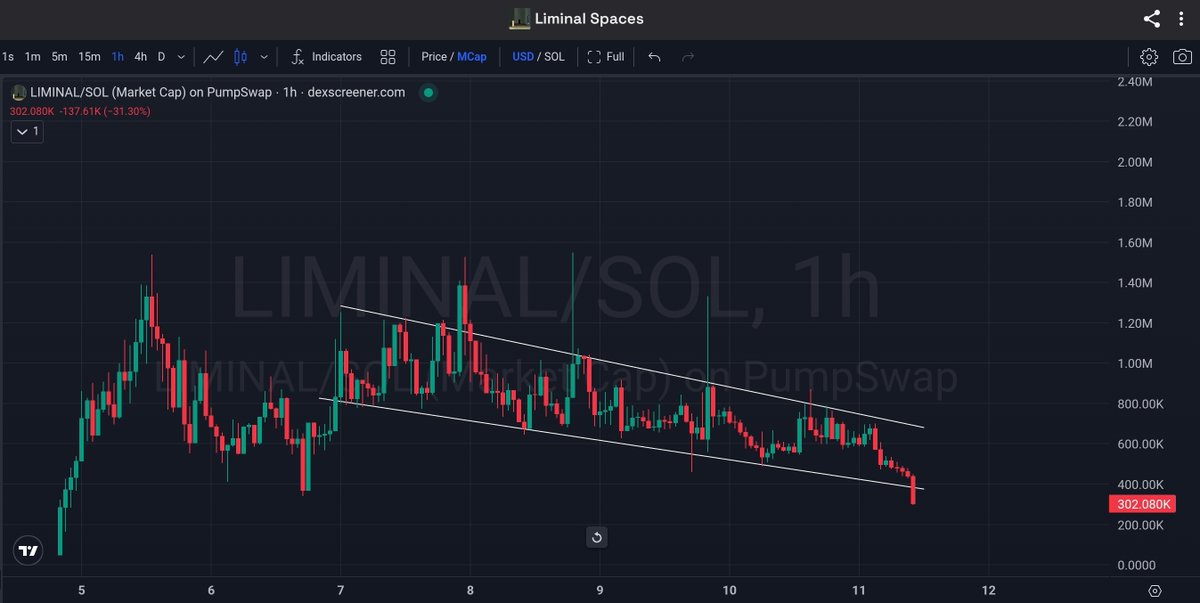Click the TradingView logo badge
The width and height of the screenshot is (1200, 603).
[x=28, y=550]
